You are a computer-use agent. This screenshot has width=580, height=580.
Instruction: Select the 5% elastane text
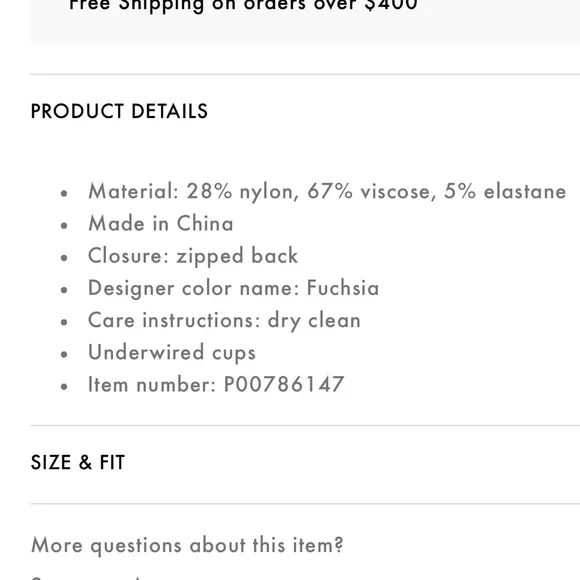(505, 191)
